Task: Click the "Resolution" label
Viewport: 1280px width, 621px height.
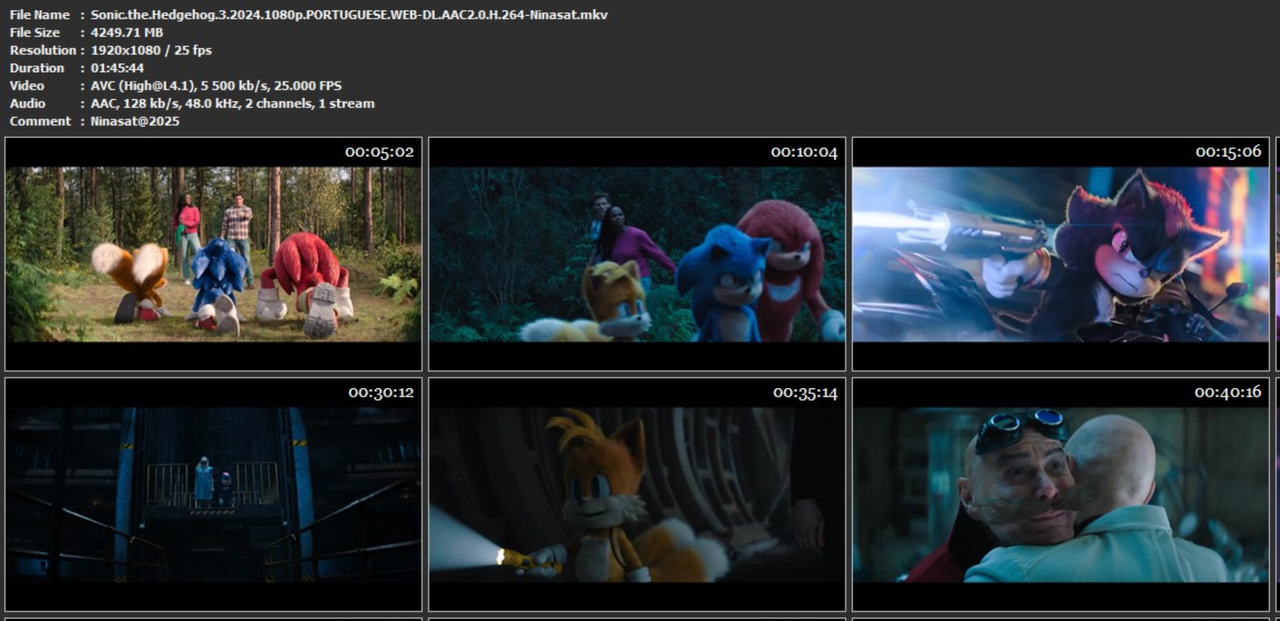Action: pos(43,50)
